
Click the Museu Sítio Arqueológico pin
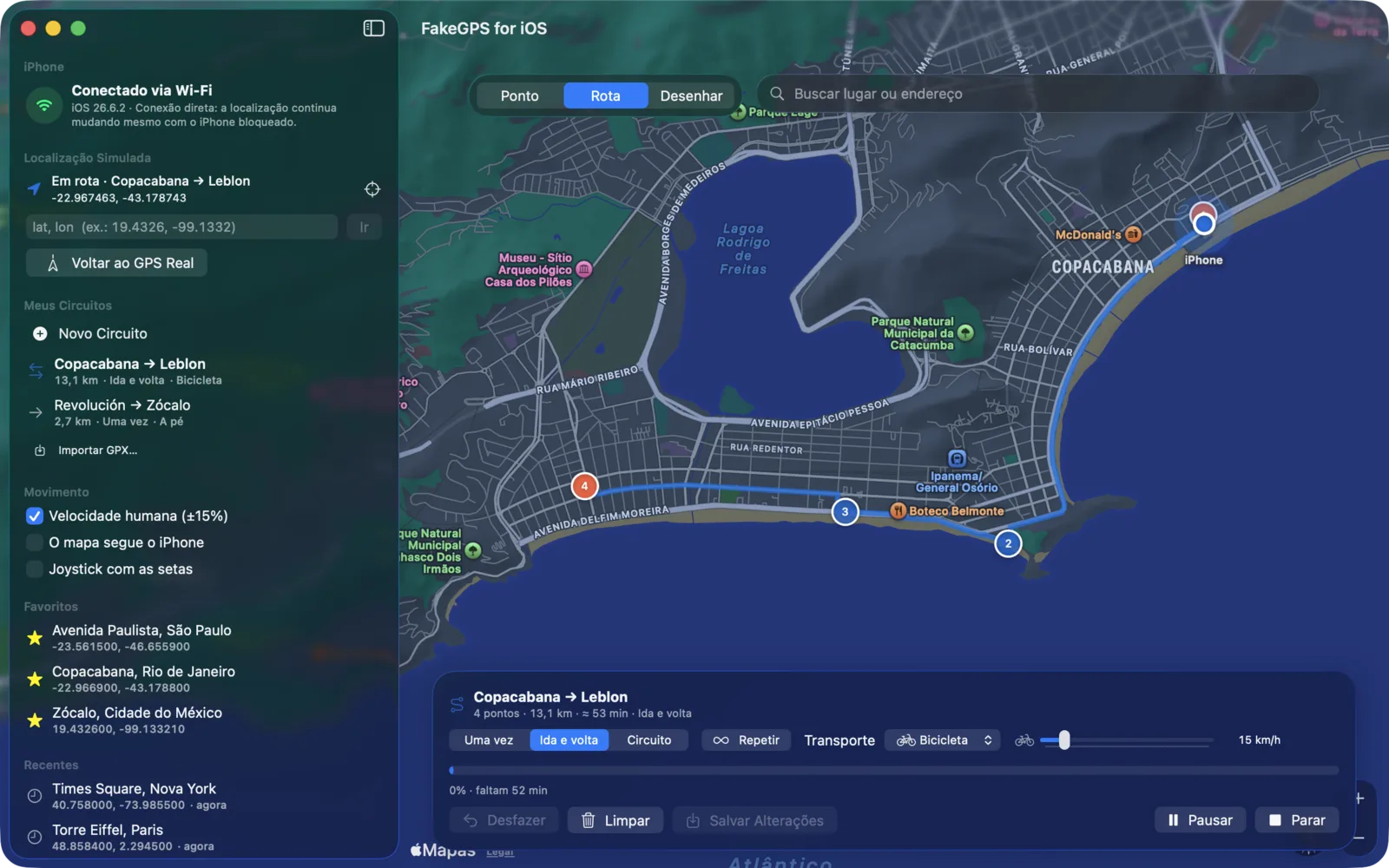pyautogui.click(x=584, y=270)
